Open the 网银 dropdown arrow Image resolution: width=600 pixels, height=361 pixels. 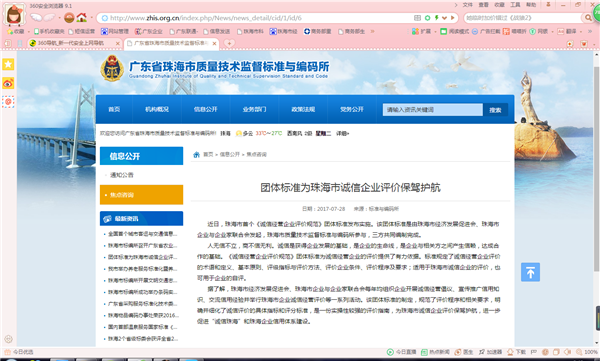click(x=553, y=32)
